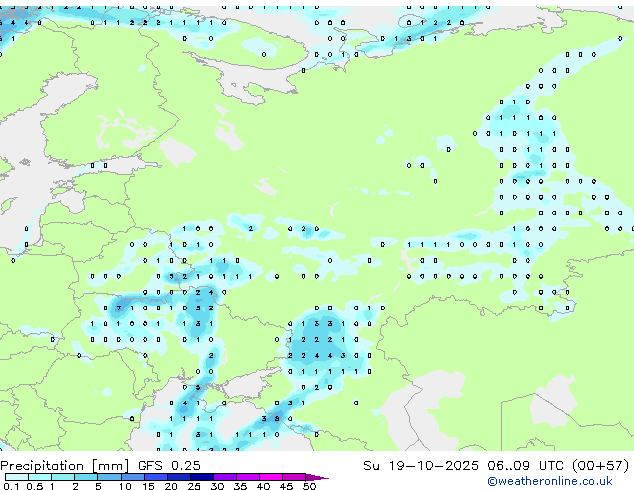Click the '45' legend scale value
Viewport: 634px width, 490px height.
[286, 486]
